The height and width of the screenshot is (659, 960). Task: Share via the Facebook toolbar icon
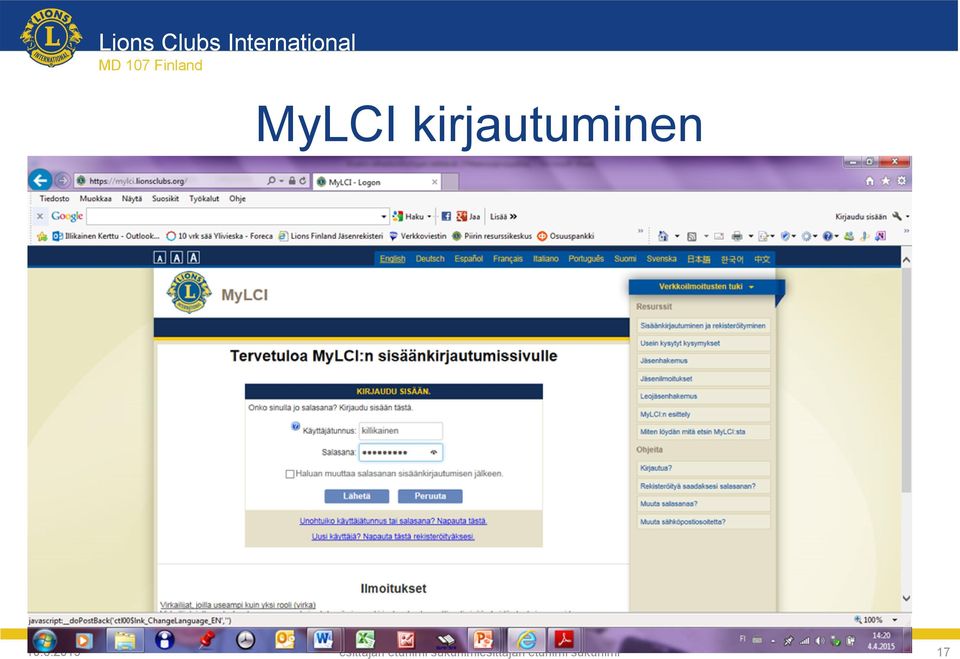446,216
